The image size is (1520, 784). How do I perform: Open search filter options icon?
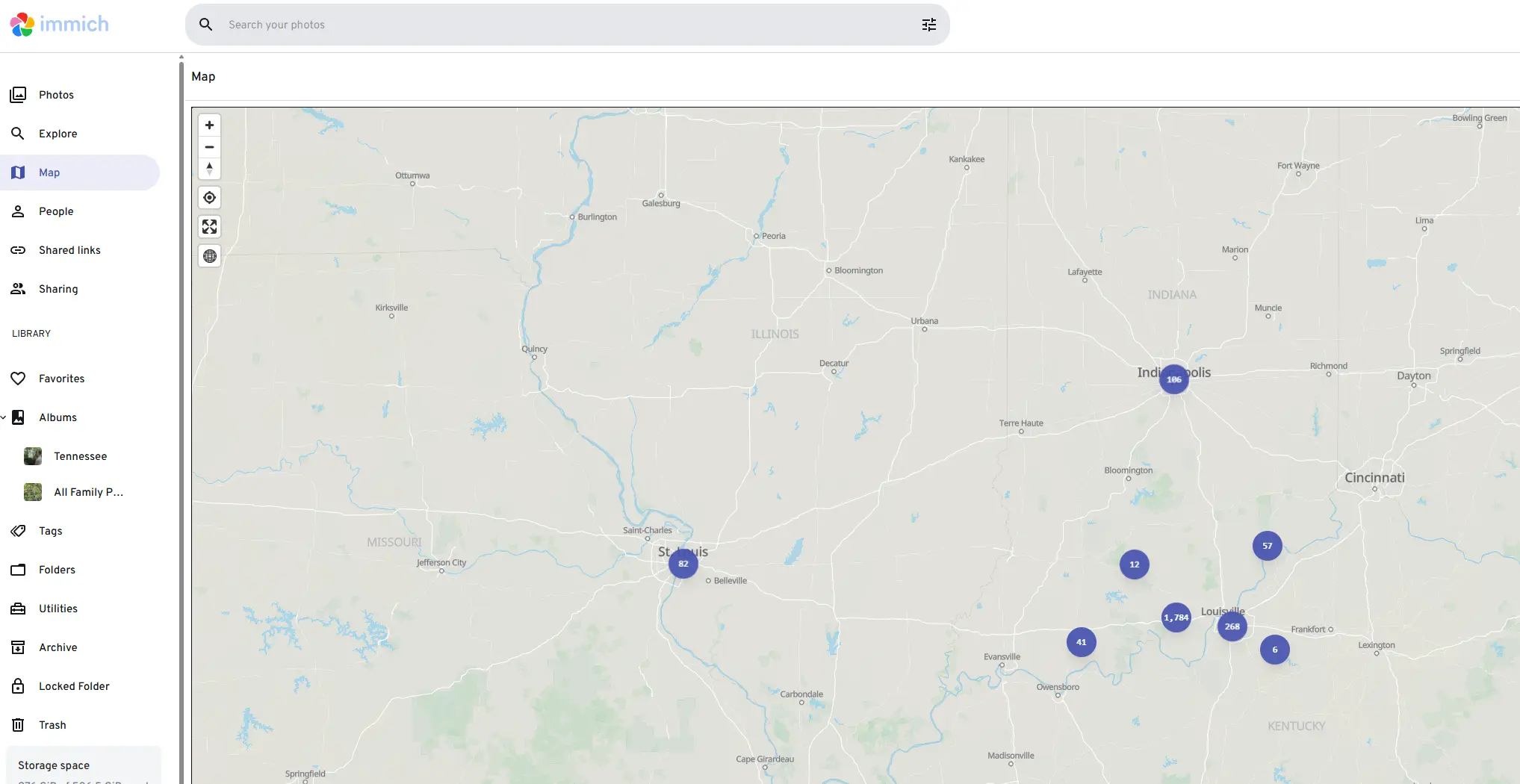929,25
